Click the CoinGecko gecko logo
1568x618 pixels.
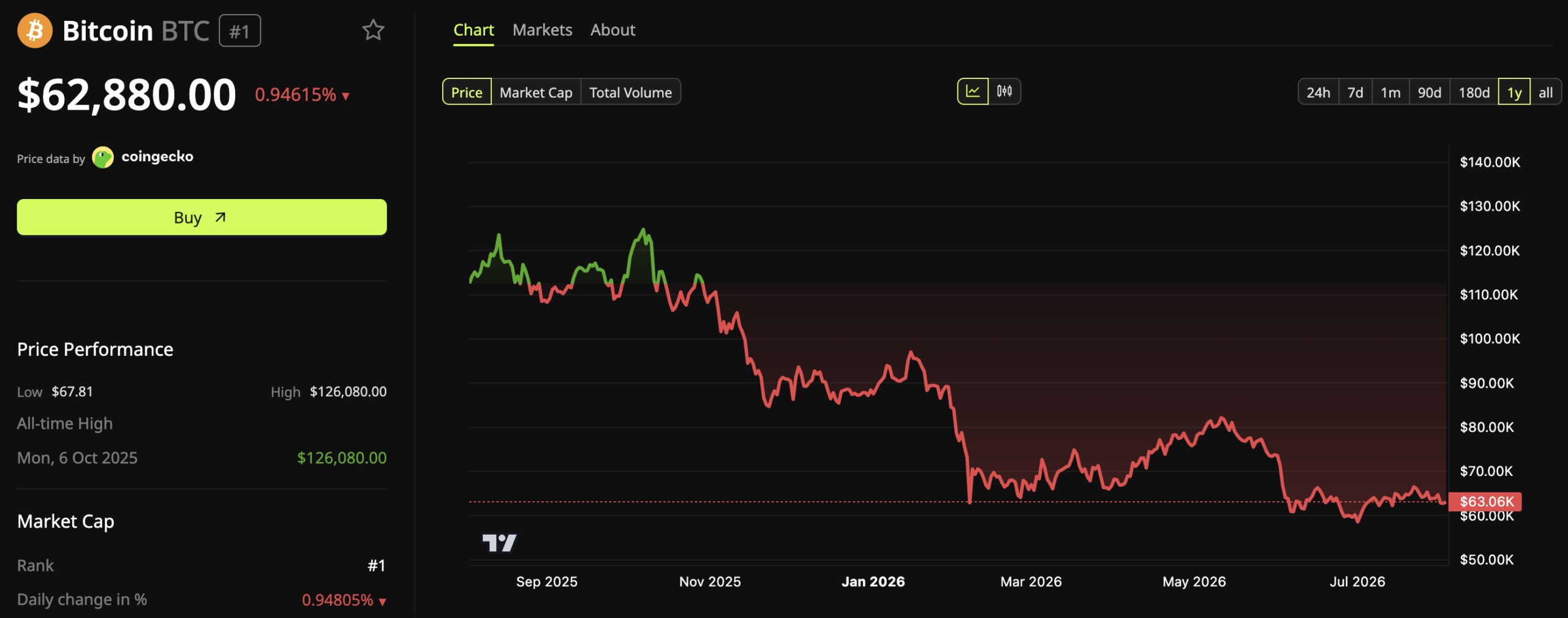(102, 157)
